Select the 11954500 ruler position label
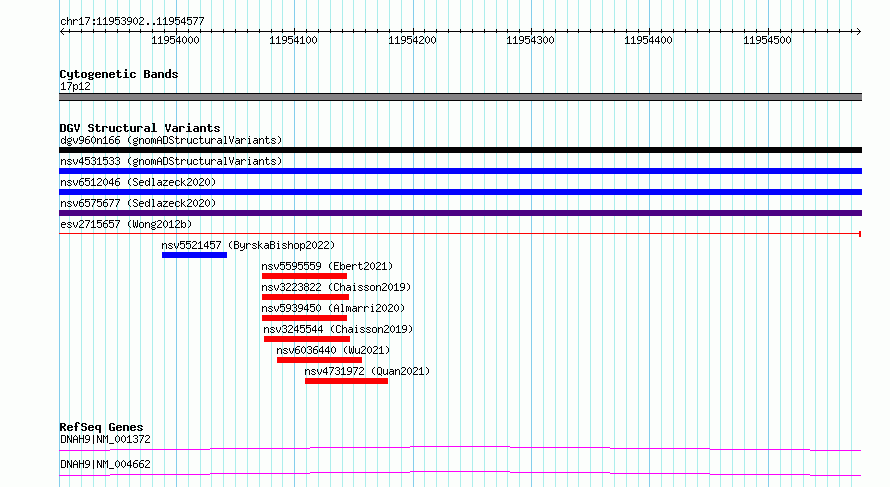Viewport: 890px width, 487px height. pyautogui.click(x=767, y=40)
